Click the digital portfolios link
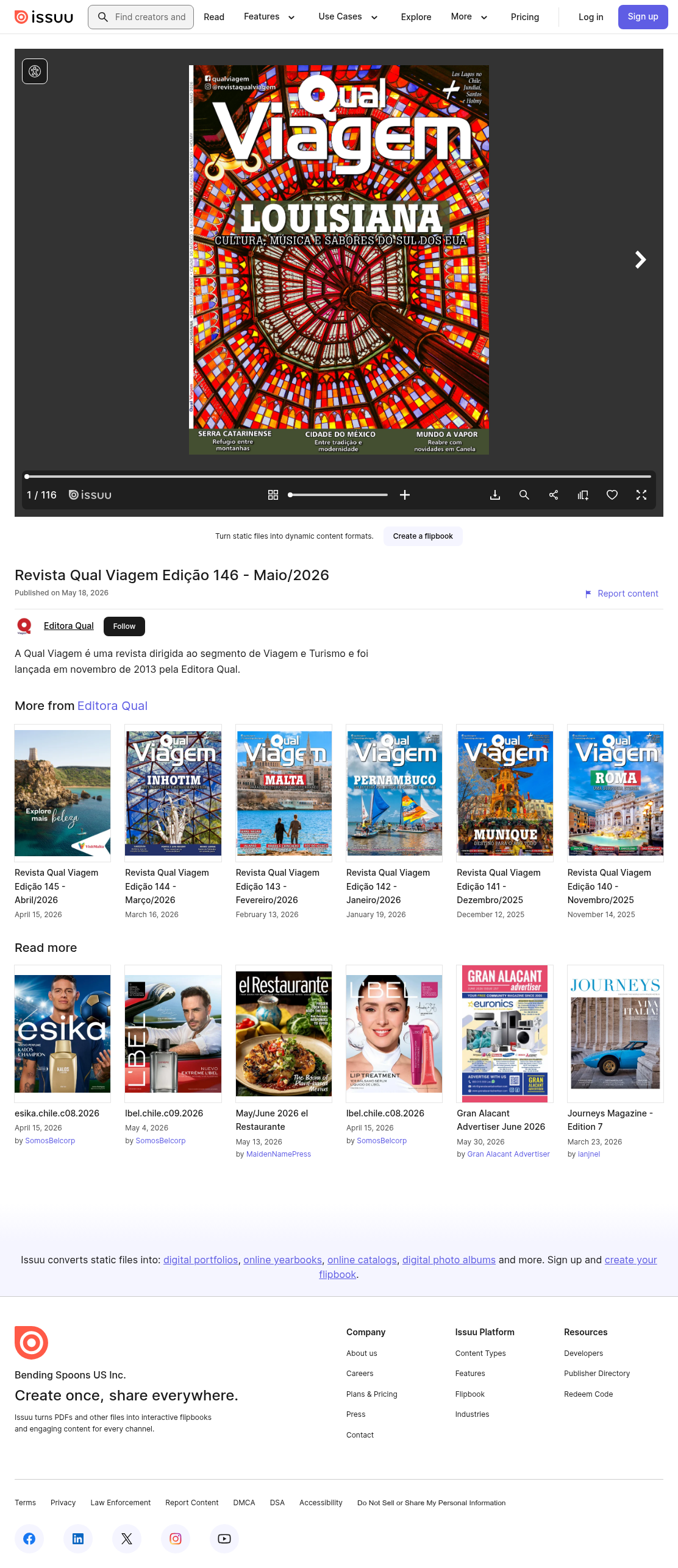 coord(201,1260)
